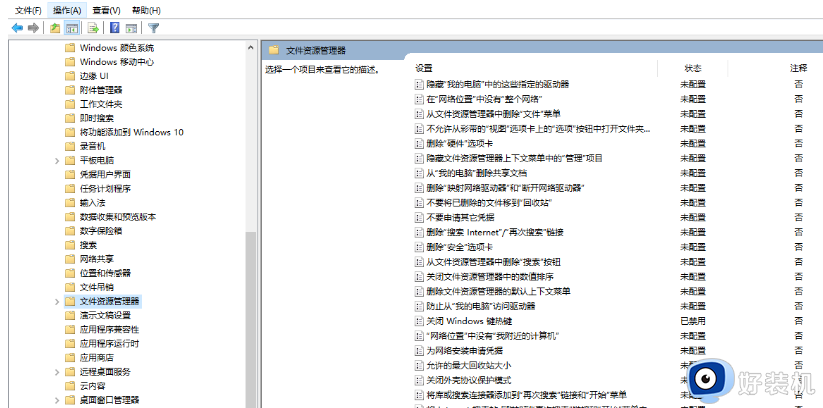
Task: Click the gray Forward arrow
Action: pyautogui.click(x=34, y=28)
